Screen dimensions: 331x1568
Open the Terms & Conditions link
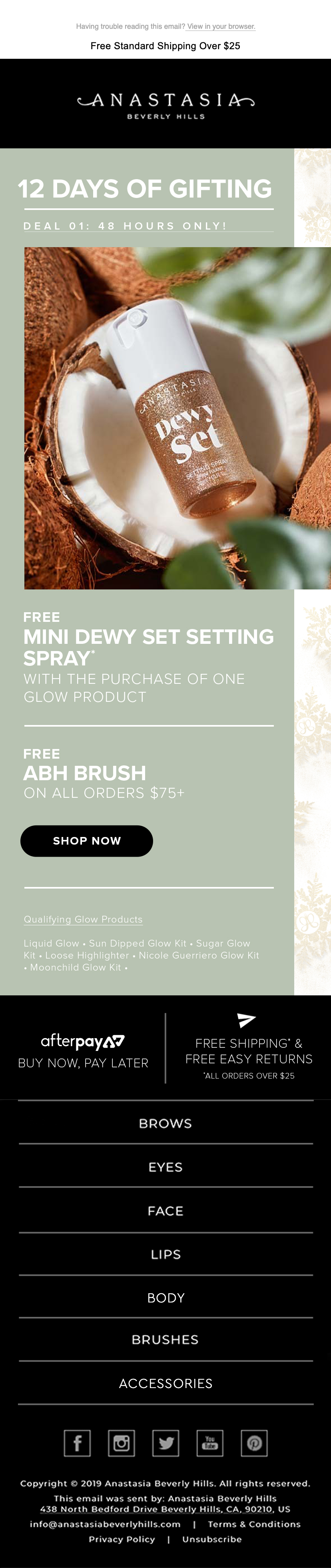click(x=254, y=1524)
